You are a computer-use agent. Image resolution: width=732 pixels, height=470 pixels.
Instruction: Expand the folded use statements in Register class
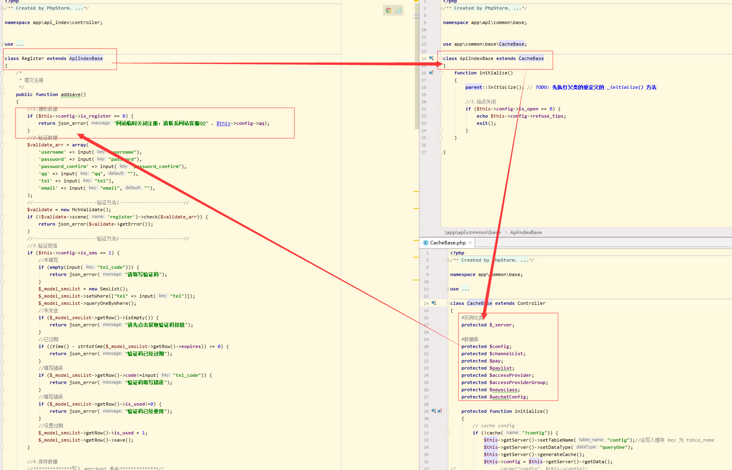[x=20, y=44]
